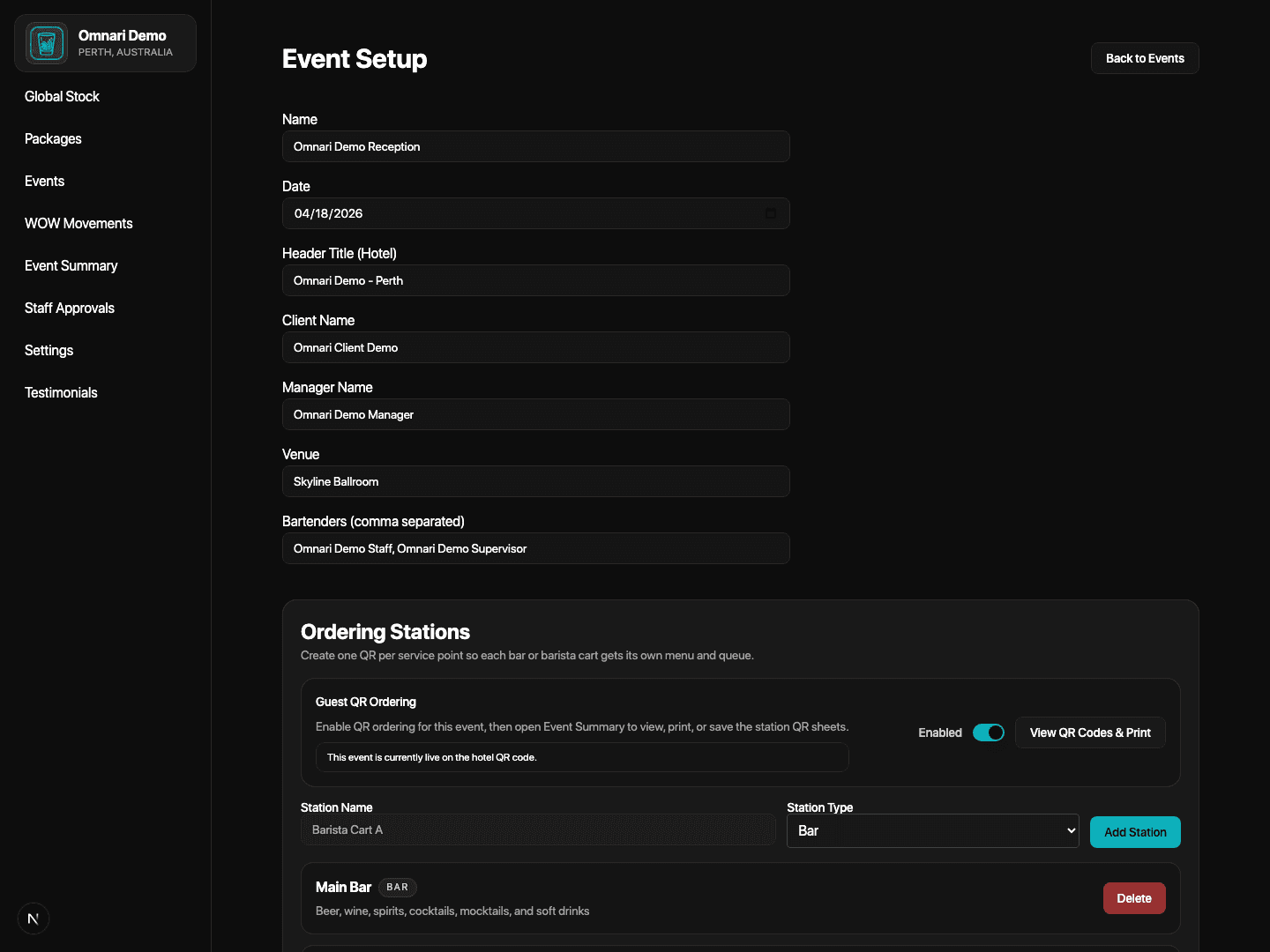Delete the Main Bar station
This screenshot has height=952, width=1270.
pyautogui.click(x=1133, y=898)
